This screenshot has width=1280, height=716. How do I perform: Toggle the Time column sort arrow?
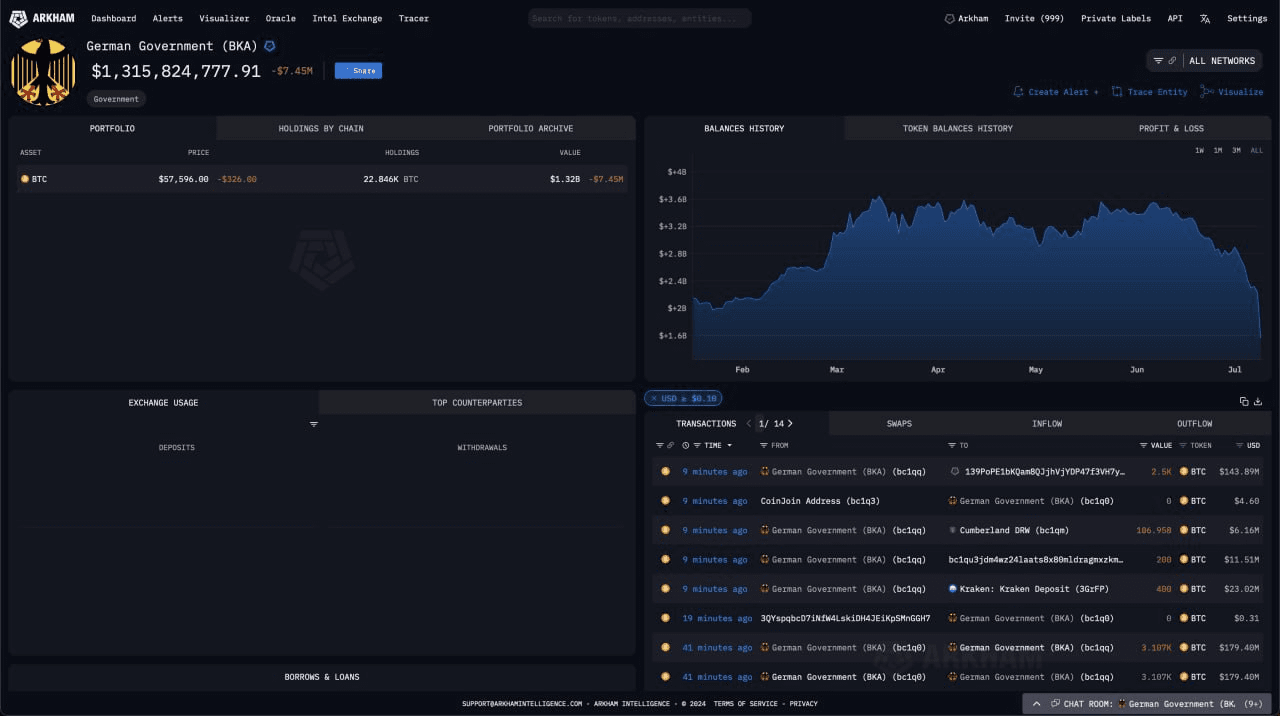(x=729, y=445)
